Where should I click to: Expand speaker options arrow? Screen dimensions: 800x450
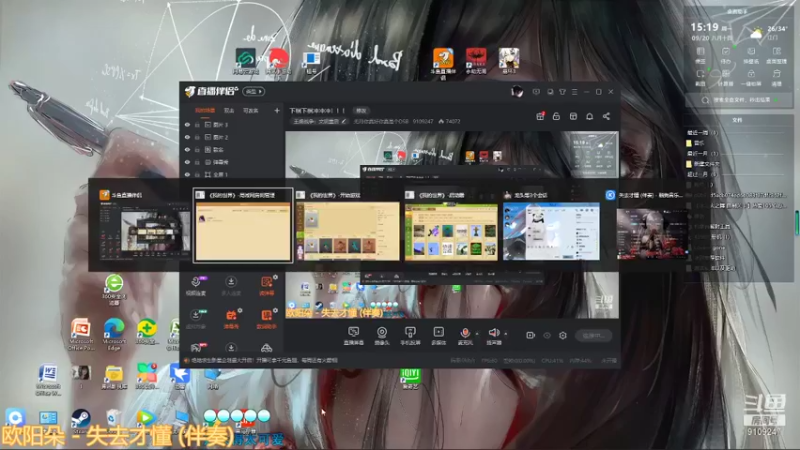pos(506,334)
